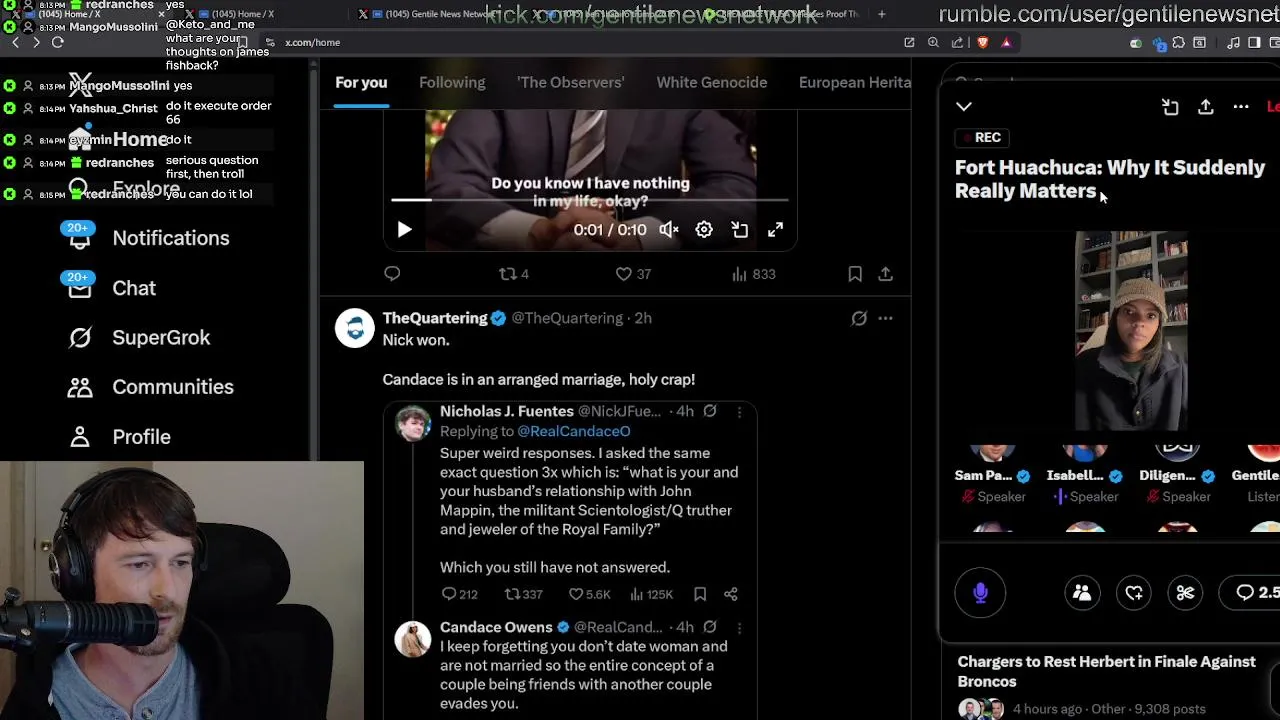Viewport: 1280px width, 720px height.
Task: Open TheQuartering profile name
Action: pos(435,318)
